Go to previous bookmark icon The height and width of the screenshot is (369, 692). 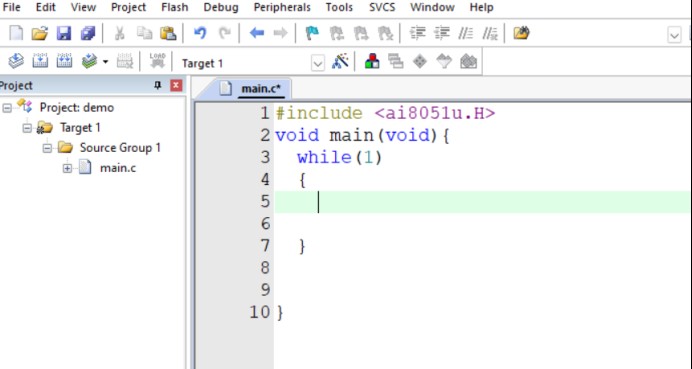click(x=337, y=33)
